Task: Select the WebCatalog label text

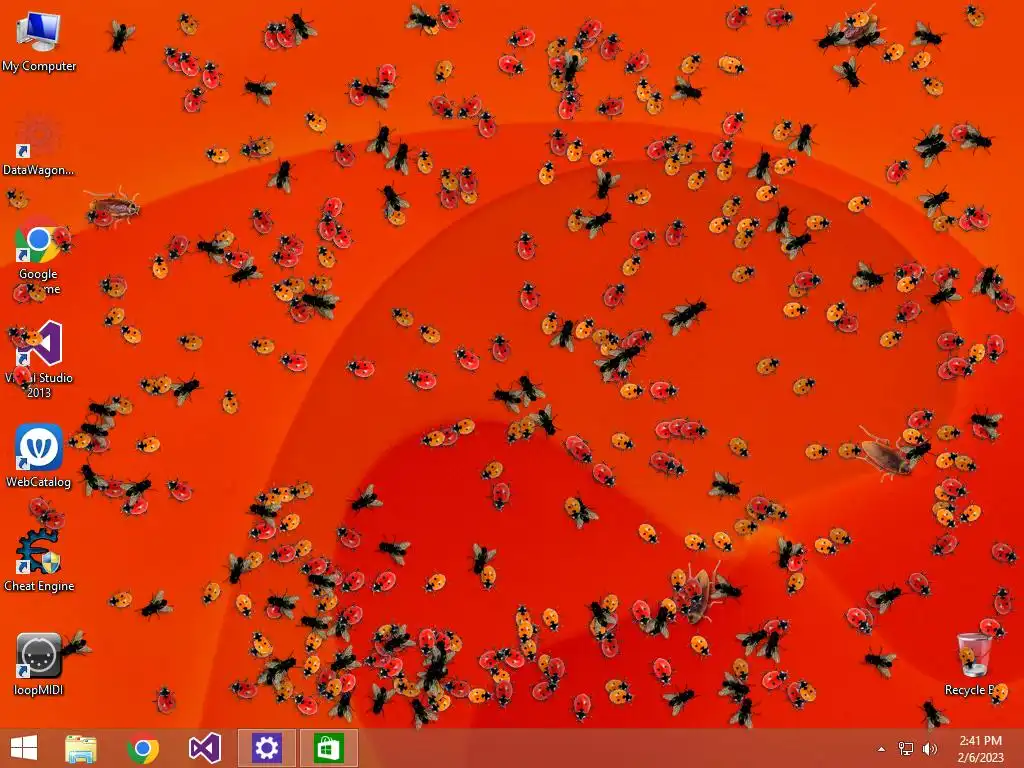Action: [x=39, y=482]
